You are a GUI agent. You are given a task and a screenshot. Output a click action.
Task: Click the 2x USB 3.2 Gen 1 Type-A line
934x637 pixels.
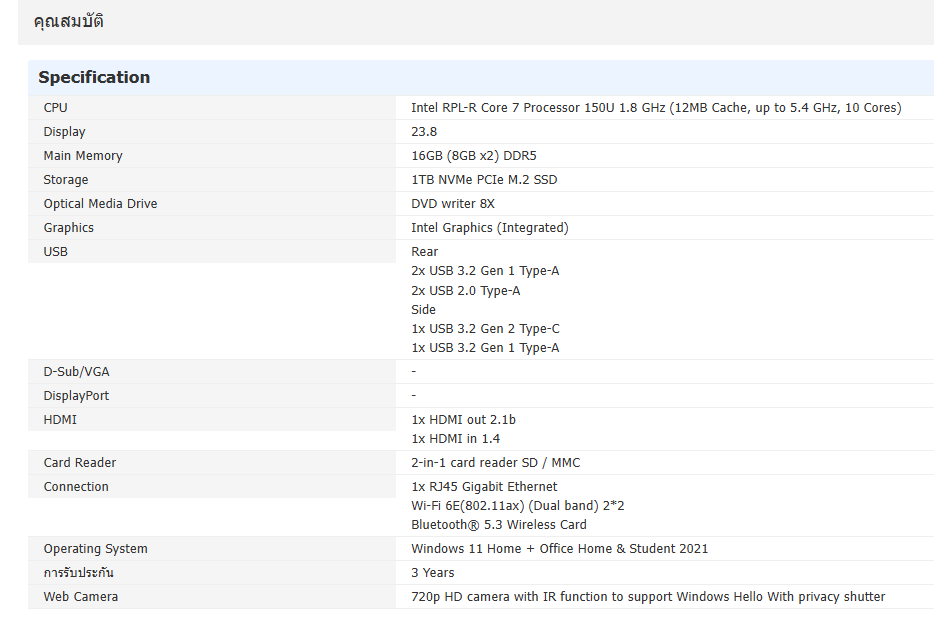click(x=485, y=271)
